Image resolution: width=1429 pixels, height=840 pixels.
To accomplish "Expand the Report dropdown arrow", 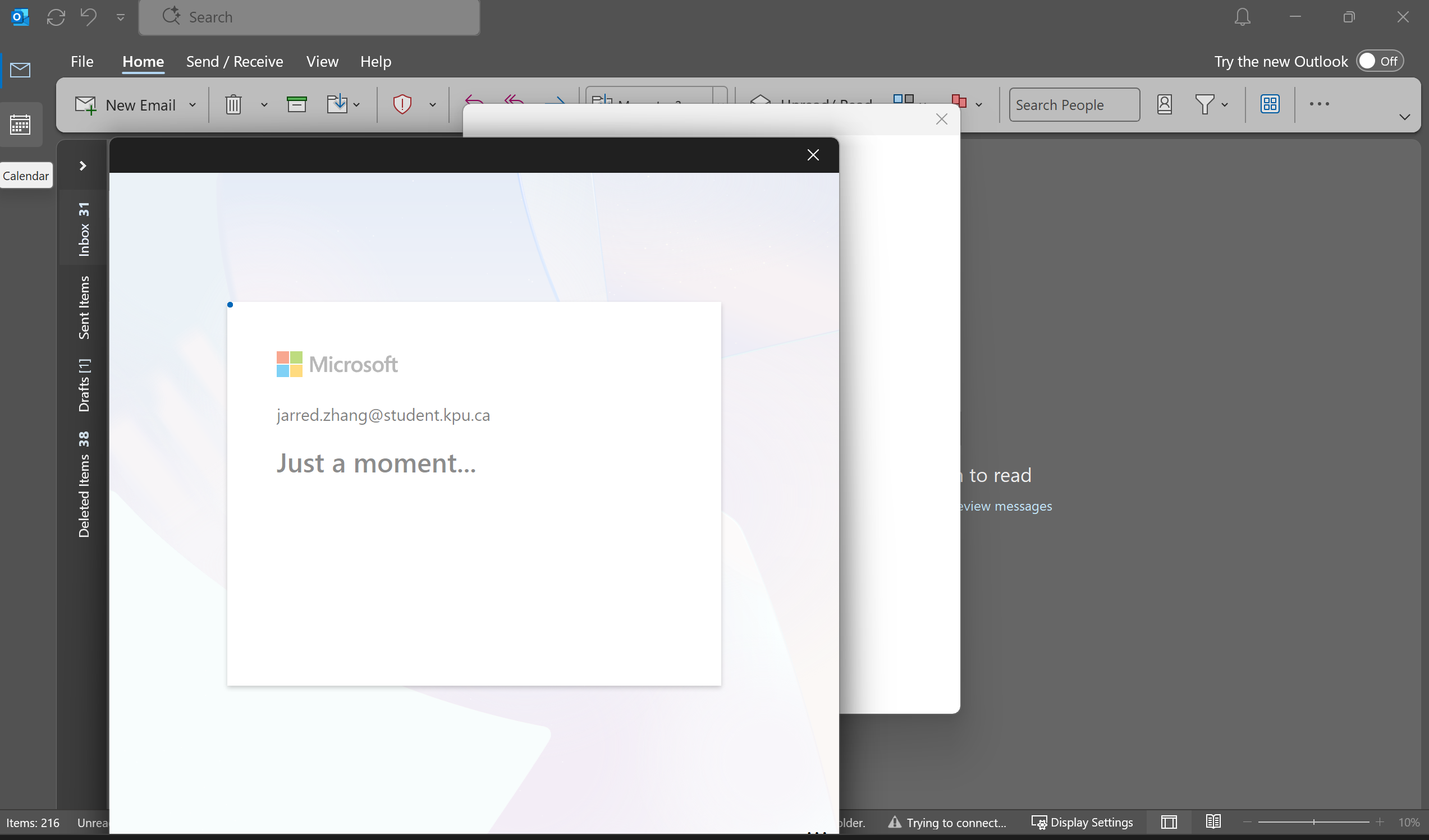I will click(x=432, y=105).
